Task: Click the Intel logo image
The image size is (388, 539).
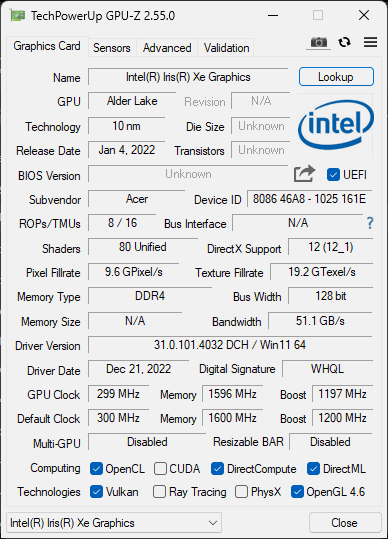Action: click(x=336, y=125)
